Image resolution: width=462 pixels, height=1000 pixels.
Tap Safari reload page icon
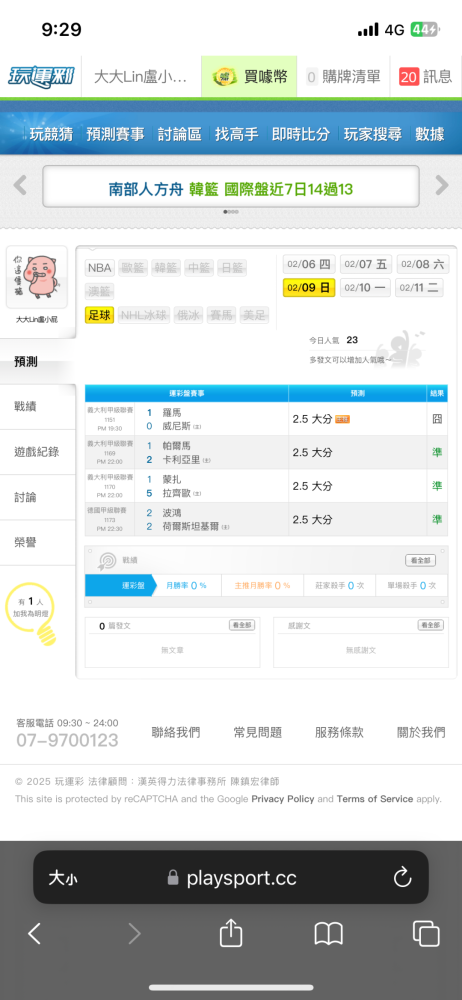pos(402,878)
